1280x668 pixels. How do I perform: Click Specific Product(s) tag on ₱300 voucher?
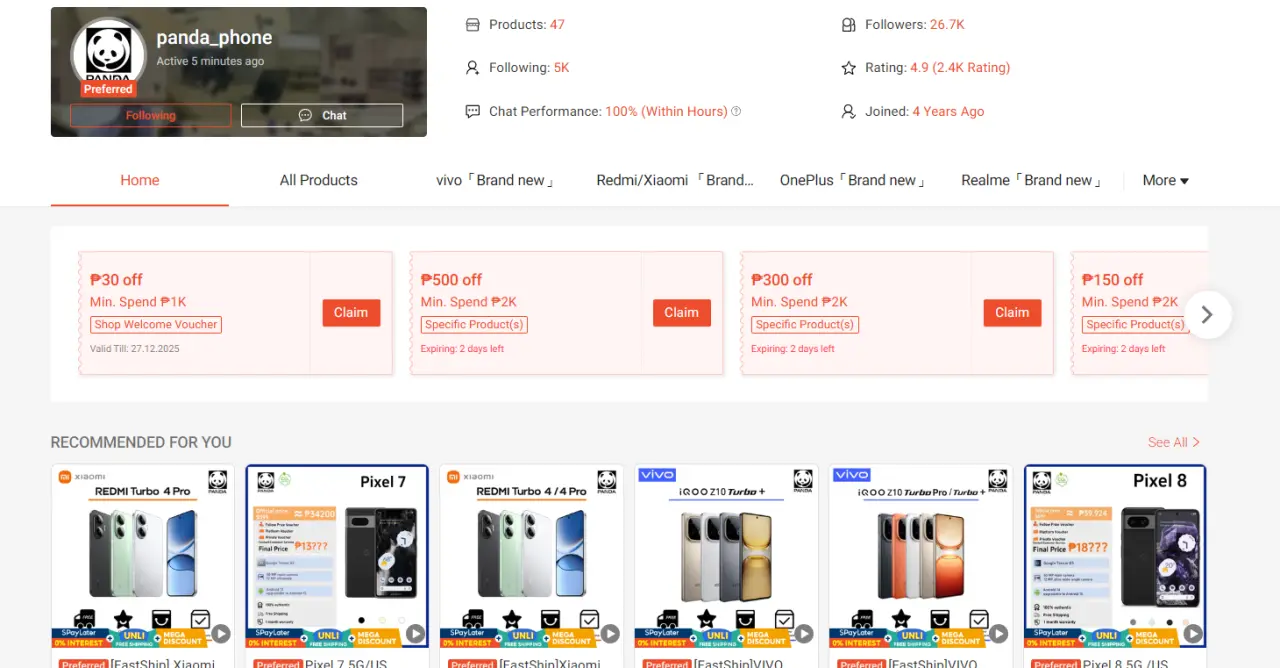coord(805,325)
